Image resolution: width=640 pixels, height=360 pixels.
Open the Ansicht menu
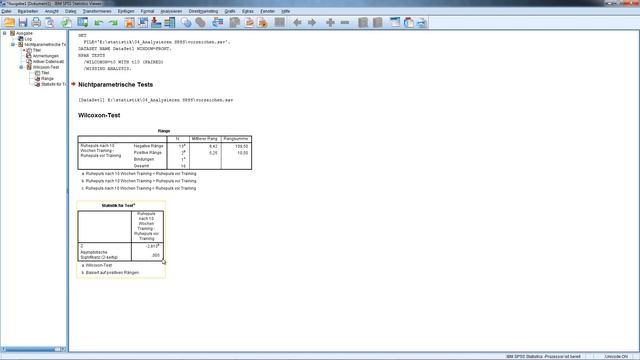[x=51, y=11]
